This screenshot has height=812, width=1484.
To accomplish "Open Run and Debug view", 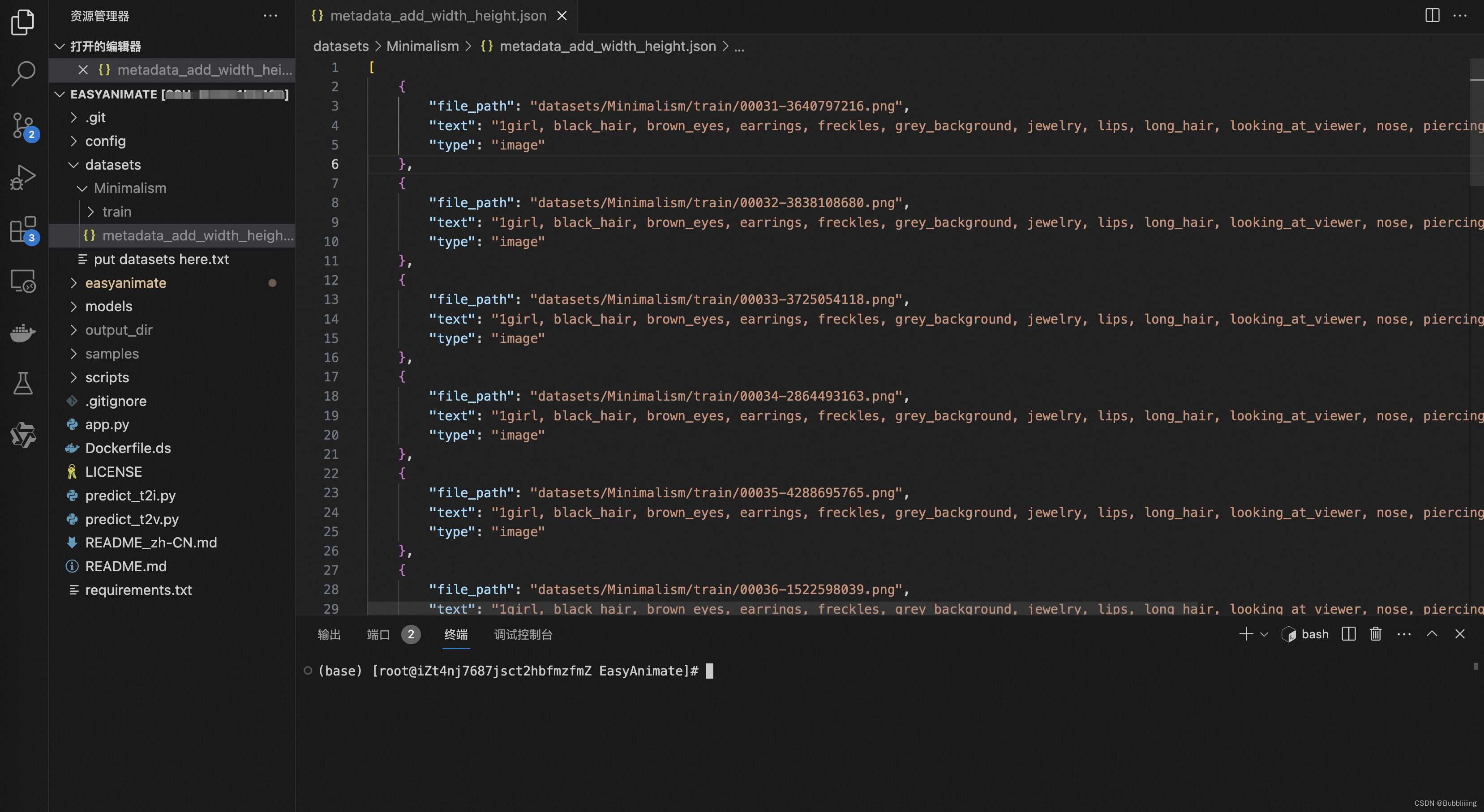I will click(x=23, y=177).
